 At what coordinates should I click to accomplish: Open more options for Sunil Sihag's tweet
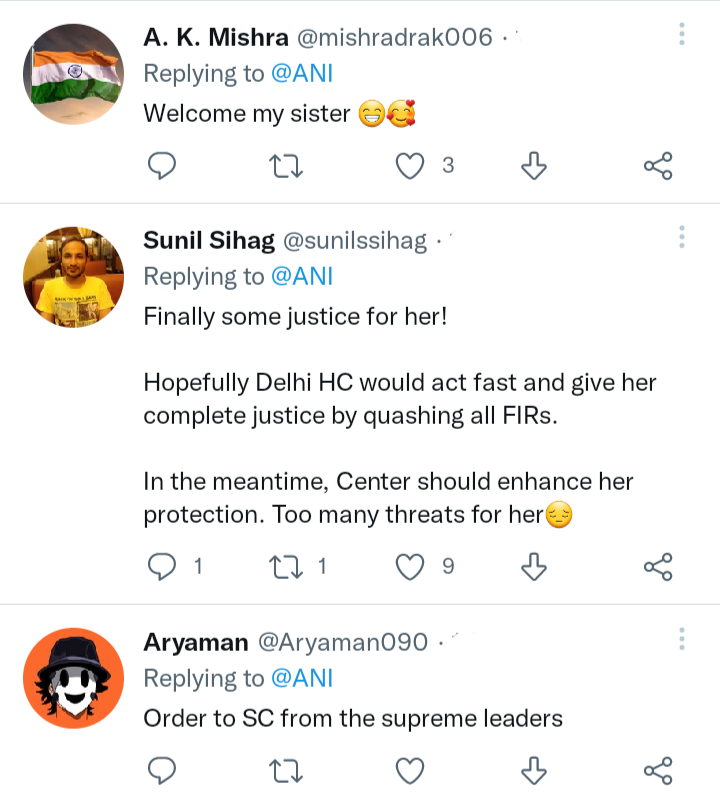(x=682, y=237)
